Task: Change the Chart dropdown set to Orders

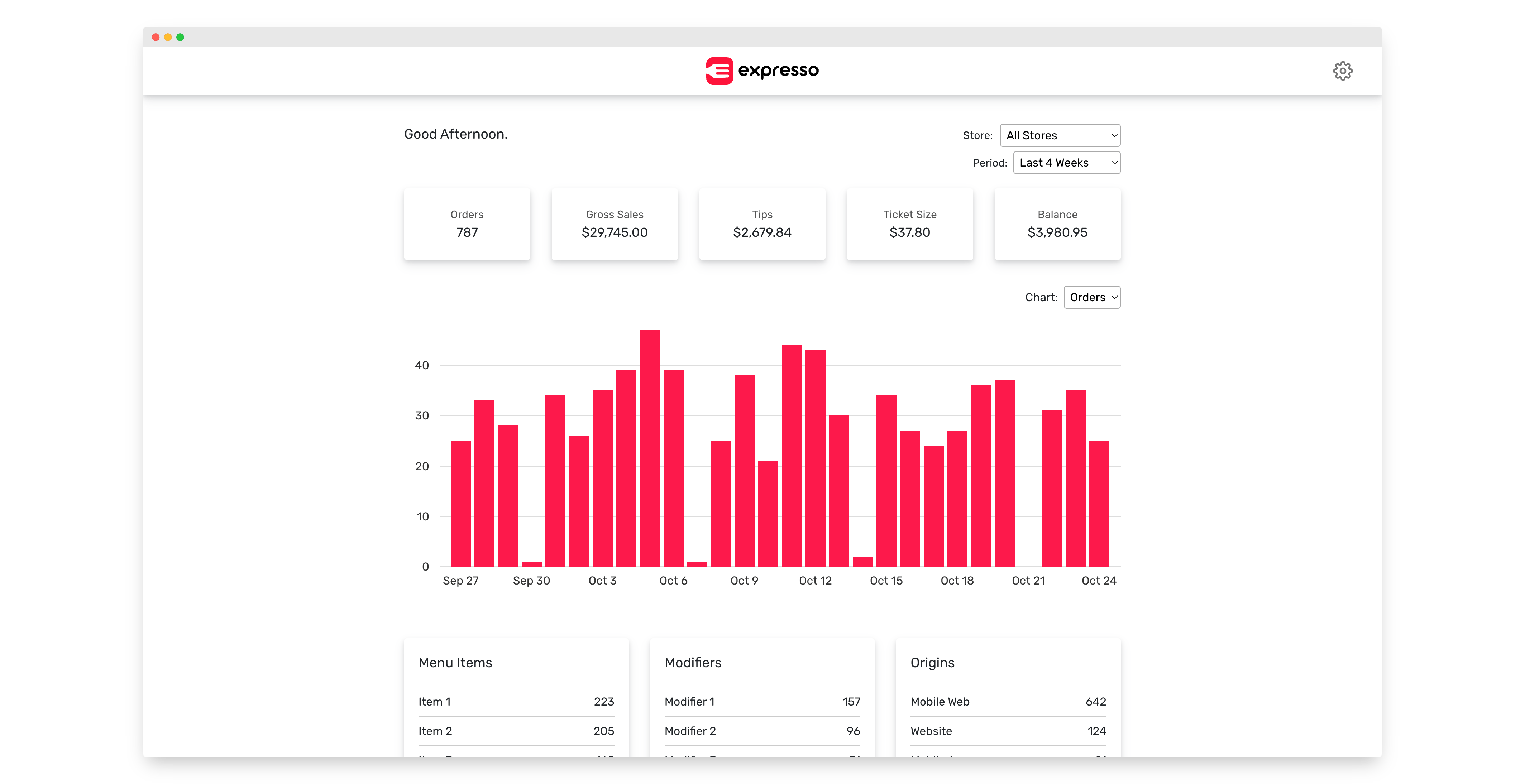Action: click(x=1092, y=298)
